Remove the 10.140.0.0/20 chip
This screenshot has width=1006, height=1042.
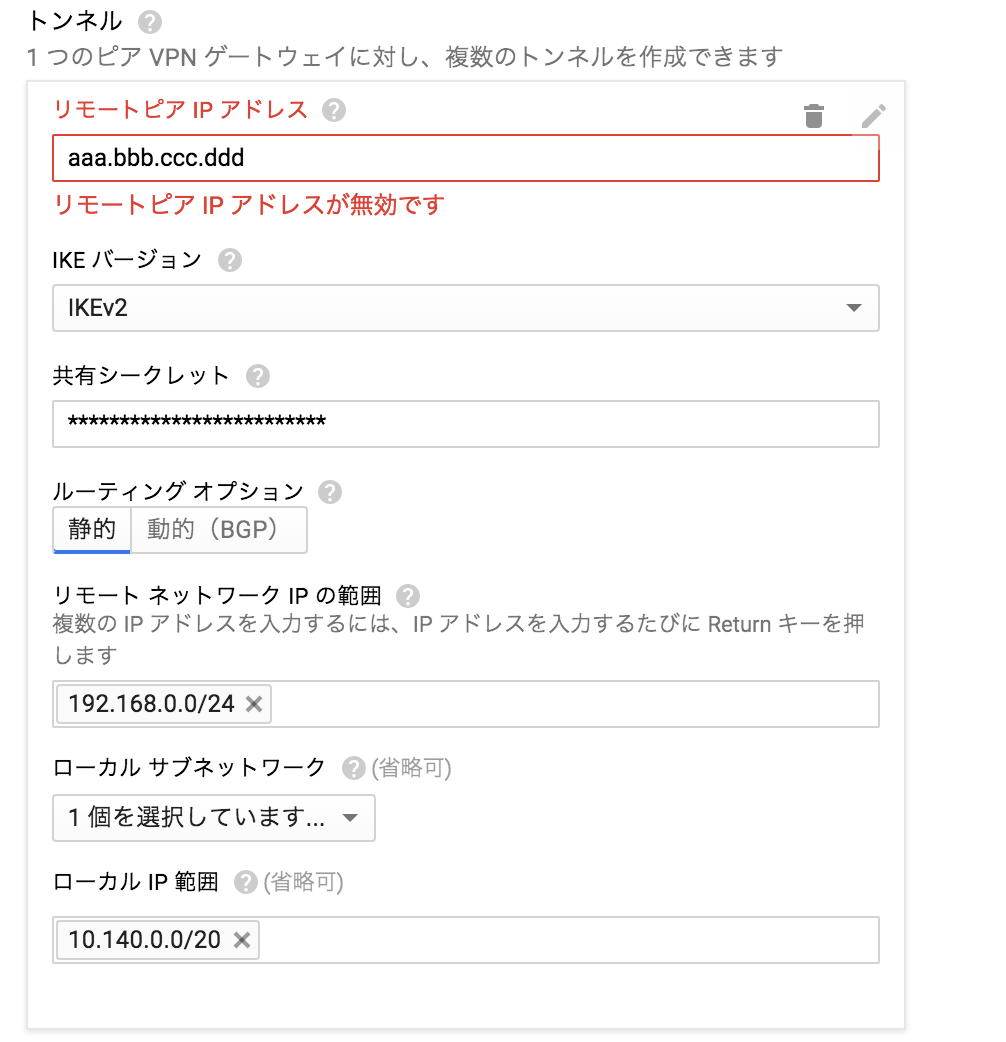242,940
